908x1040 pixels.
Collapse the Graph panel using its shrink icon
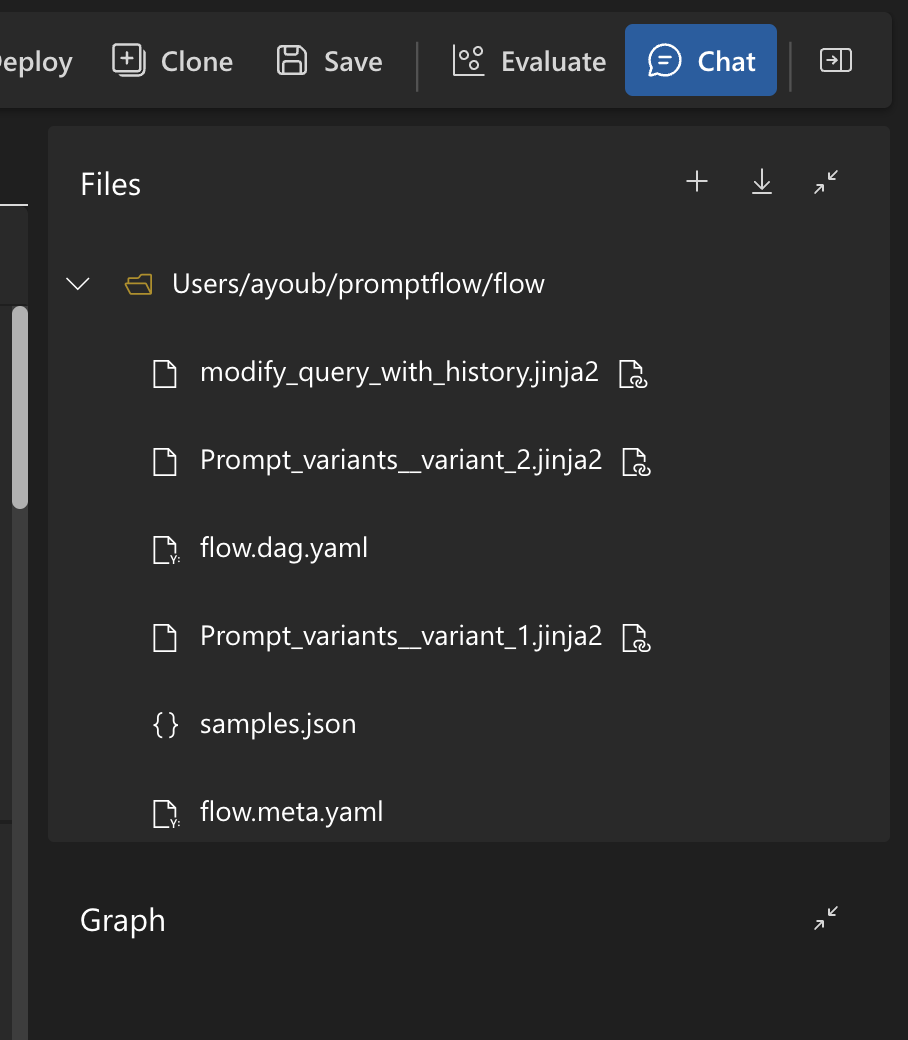(x=824, y=917)
